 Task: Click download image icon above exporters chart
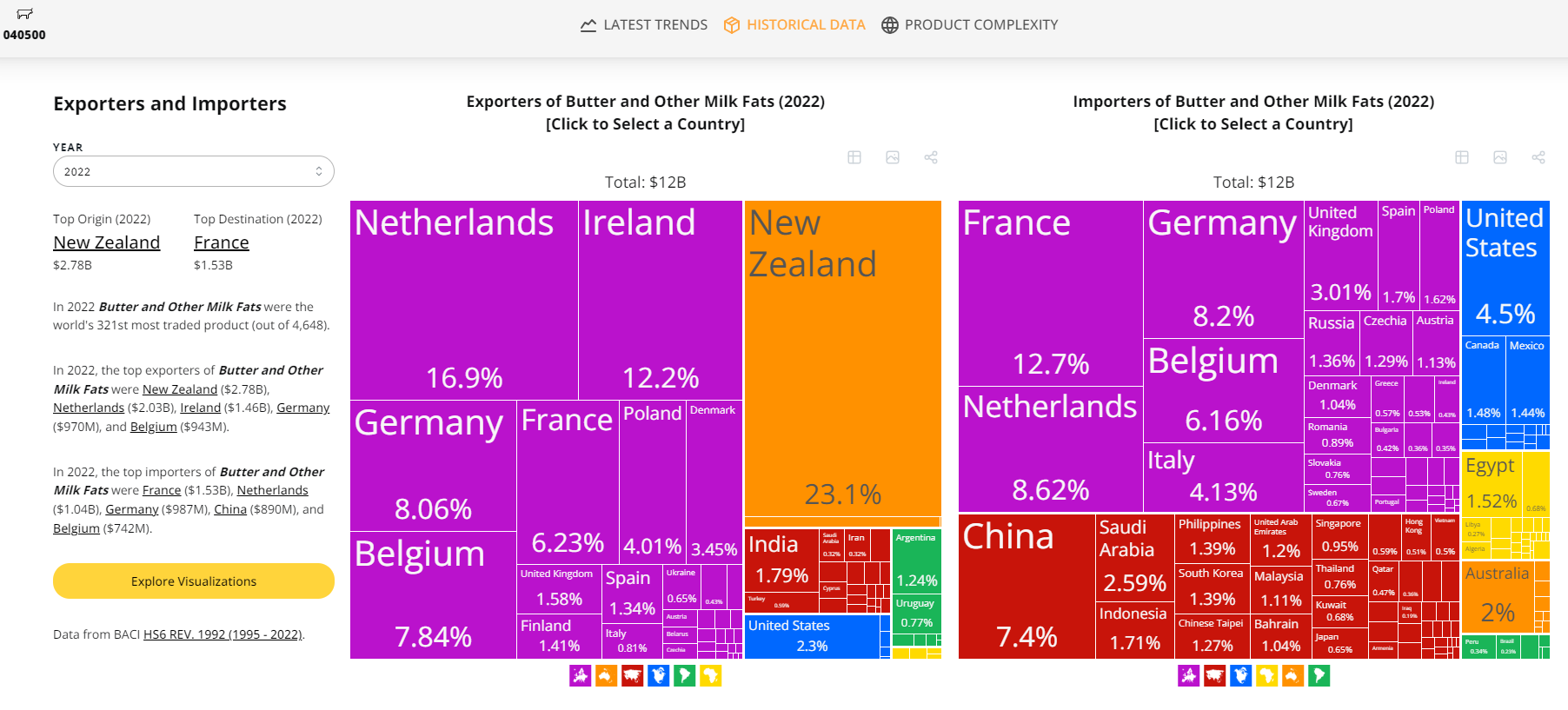(893, 157)
